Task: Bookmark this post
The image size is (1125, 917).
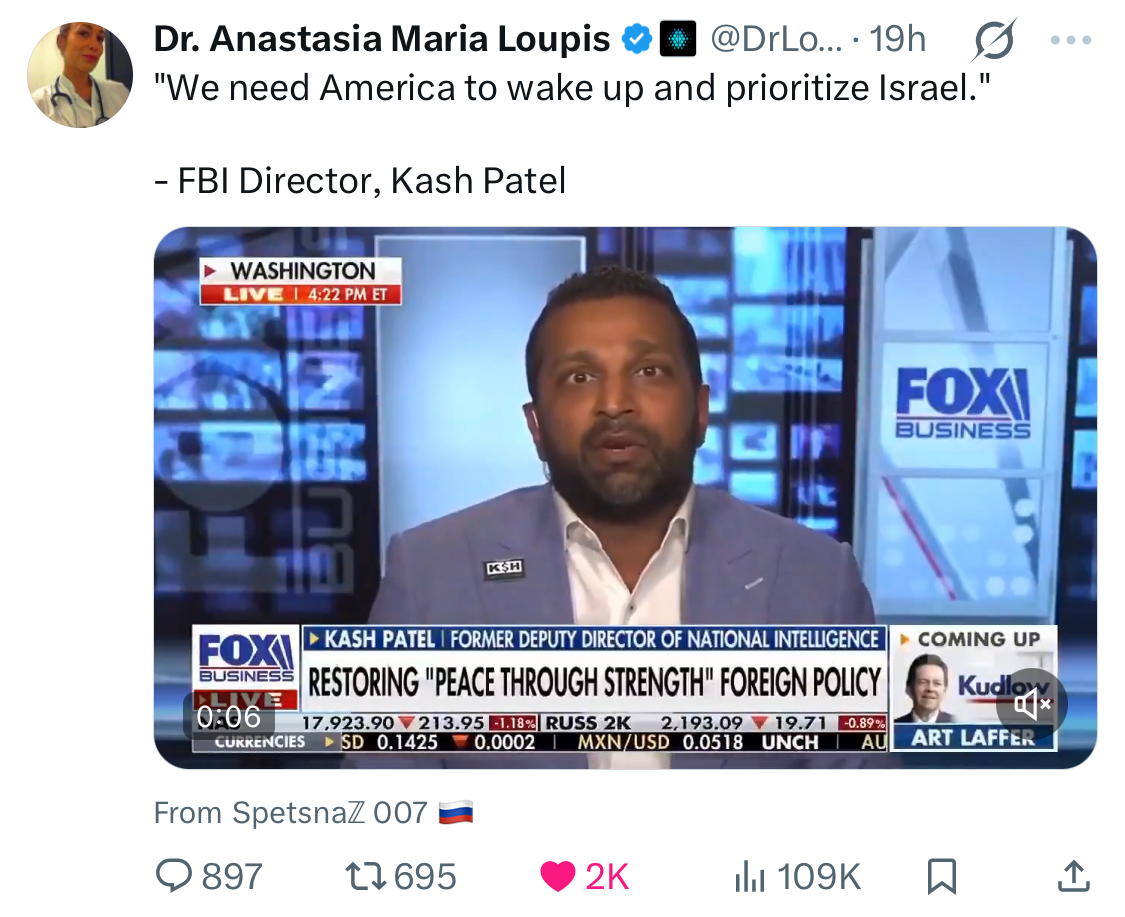Action: [941, 876]
